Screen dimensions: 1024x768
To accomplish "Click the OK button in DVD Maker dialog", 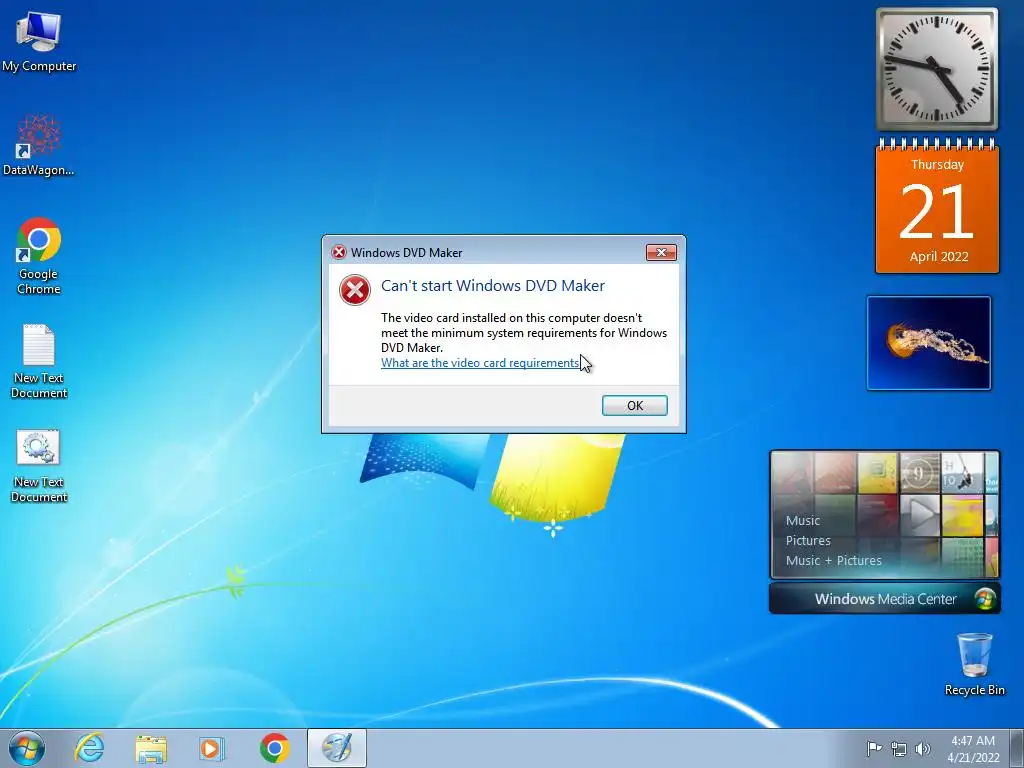I will [634, 406].
